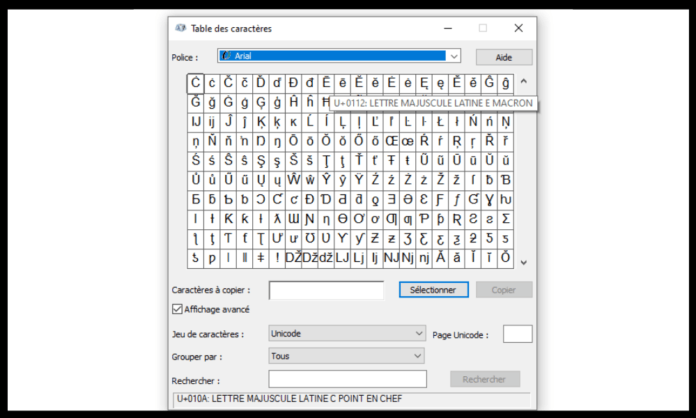696x418 pixels.
Task: Select the Š capital S caron cell
Action: 293,161
